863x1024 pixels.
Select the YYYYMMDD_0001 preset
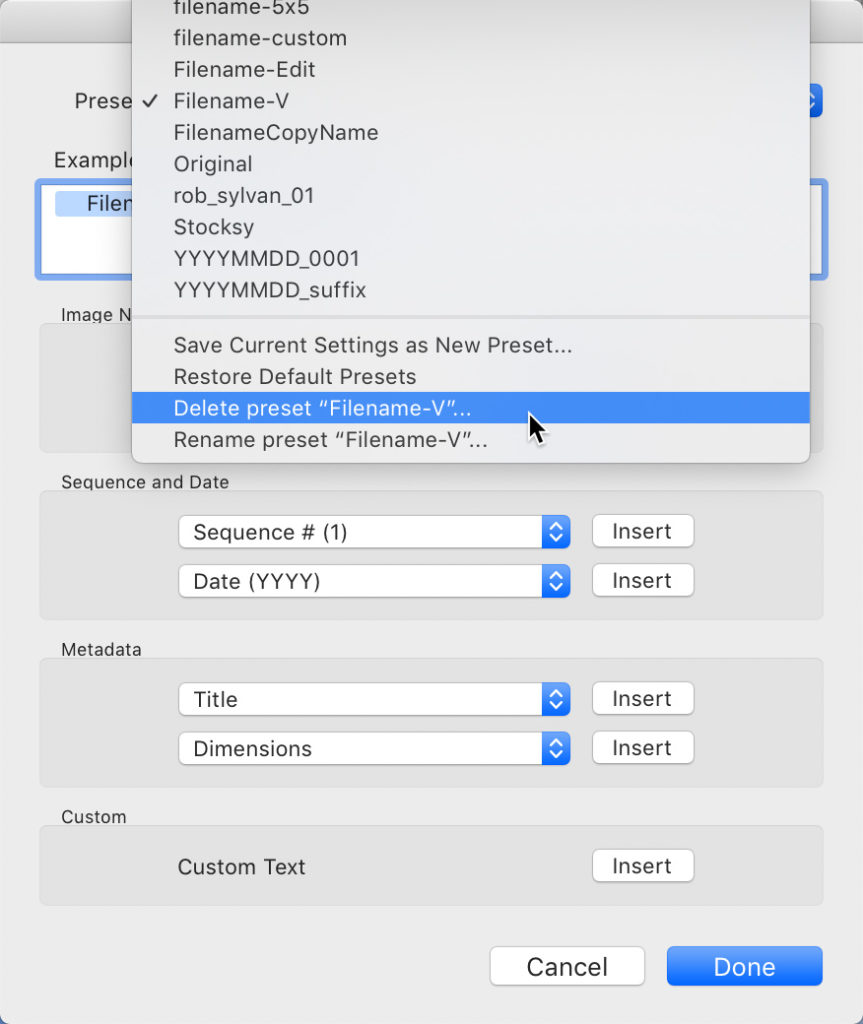pos(266,258)
